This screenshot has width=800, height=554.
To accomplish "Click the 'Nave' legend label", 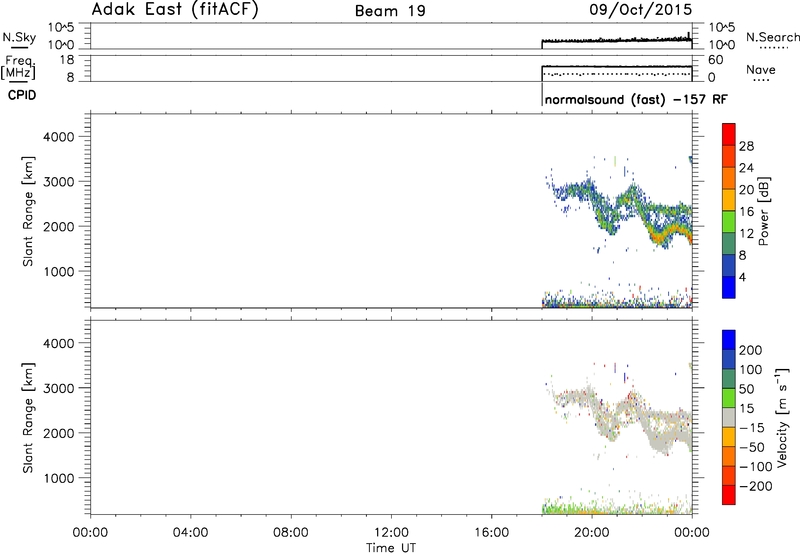I will coord(761,69).
